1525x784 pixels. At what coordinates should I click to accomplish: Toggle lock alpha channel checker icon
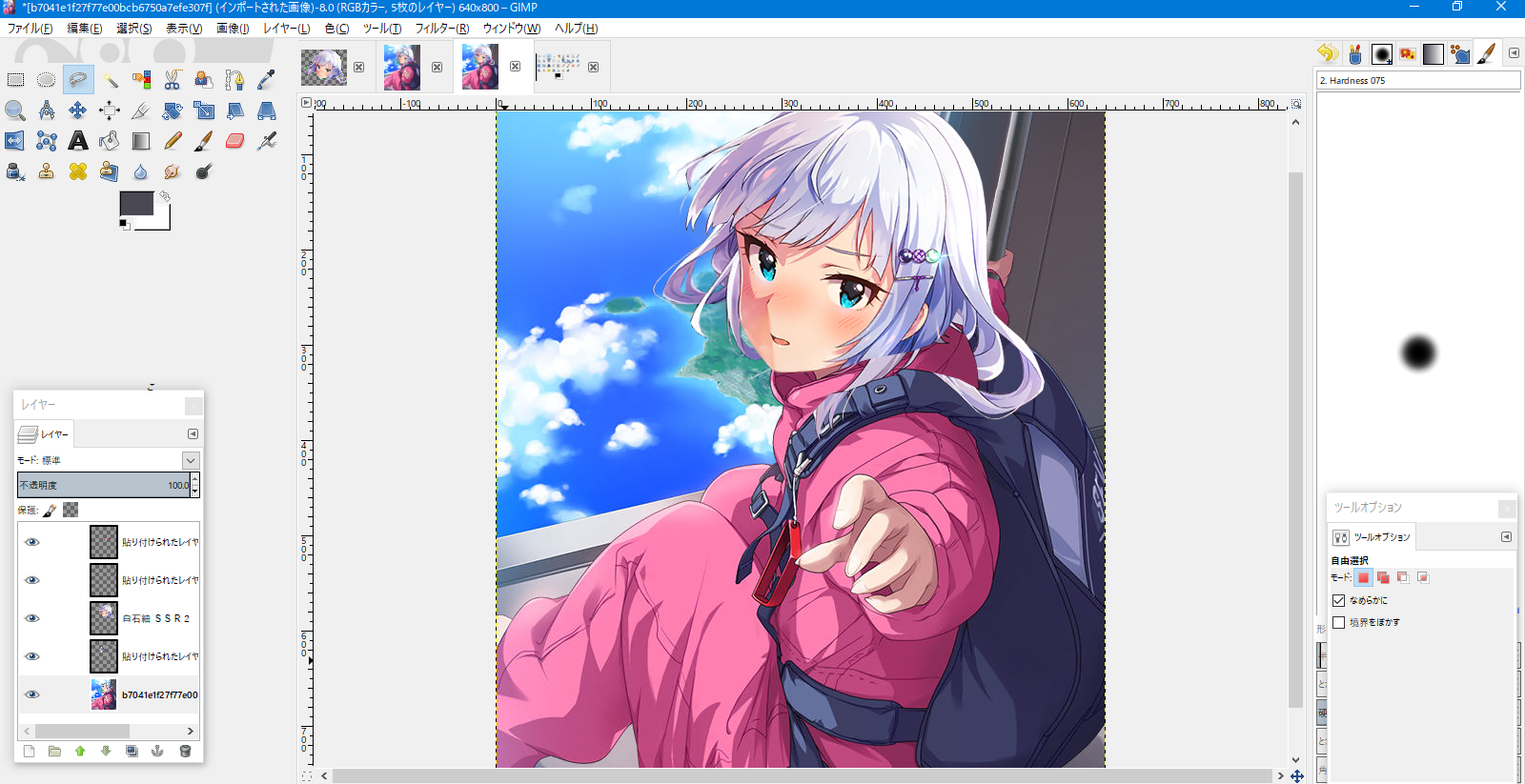point(71,511)
